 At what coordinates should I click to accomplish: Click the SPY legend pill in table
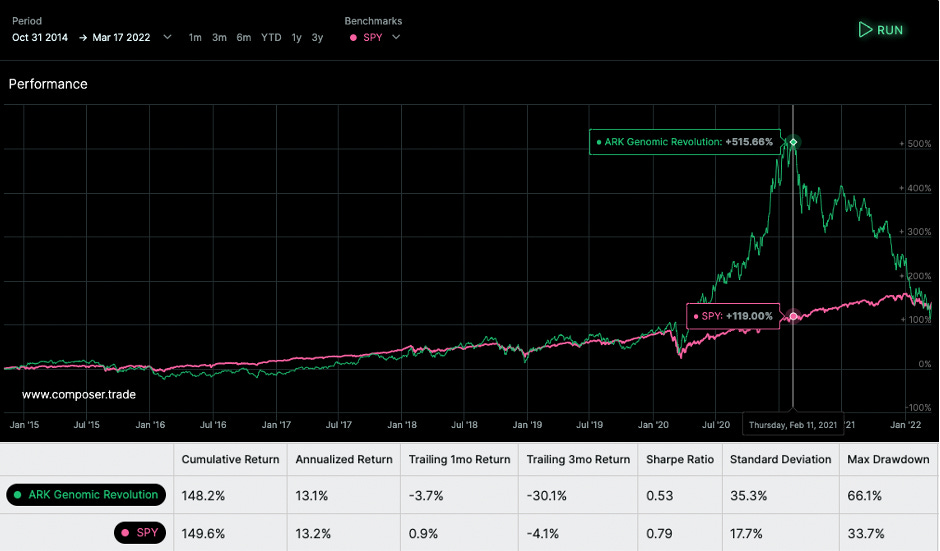[140, 532]
